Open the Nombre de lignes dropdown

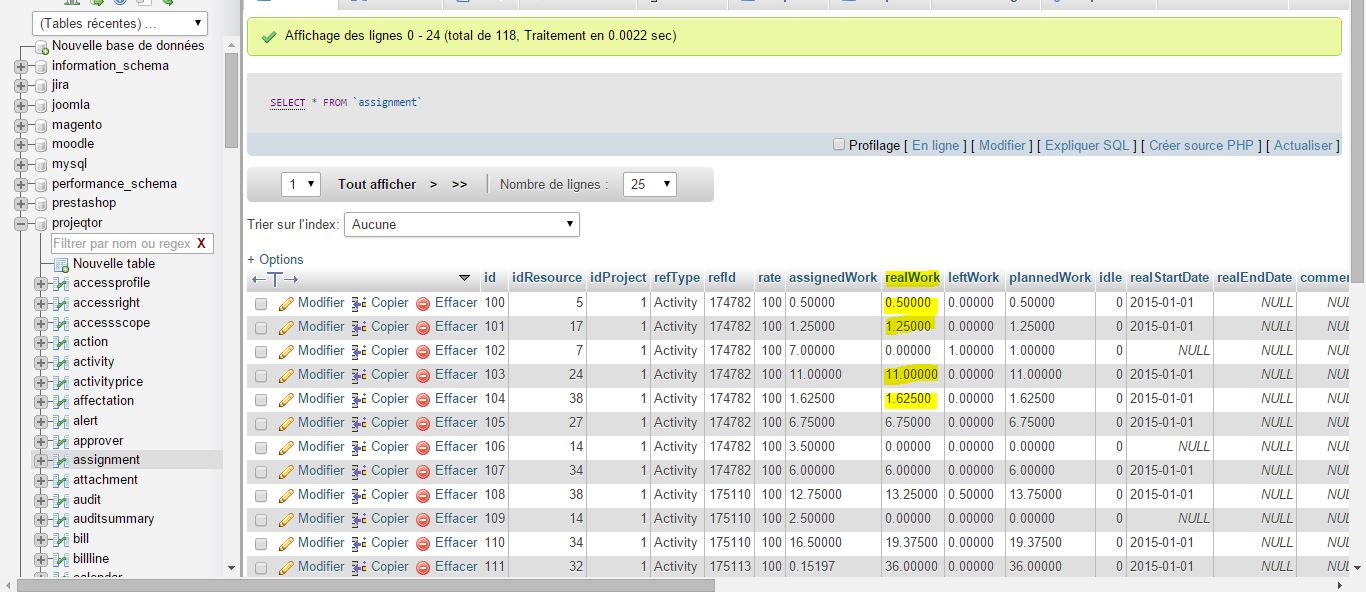click(649, 185)
